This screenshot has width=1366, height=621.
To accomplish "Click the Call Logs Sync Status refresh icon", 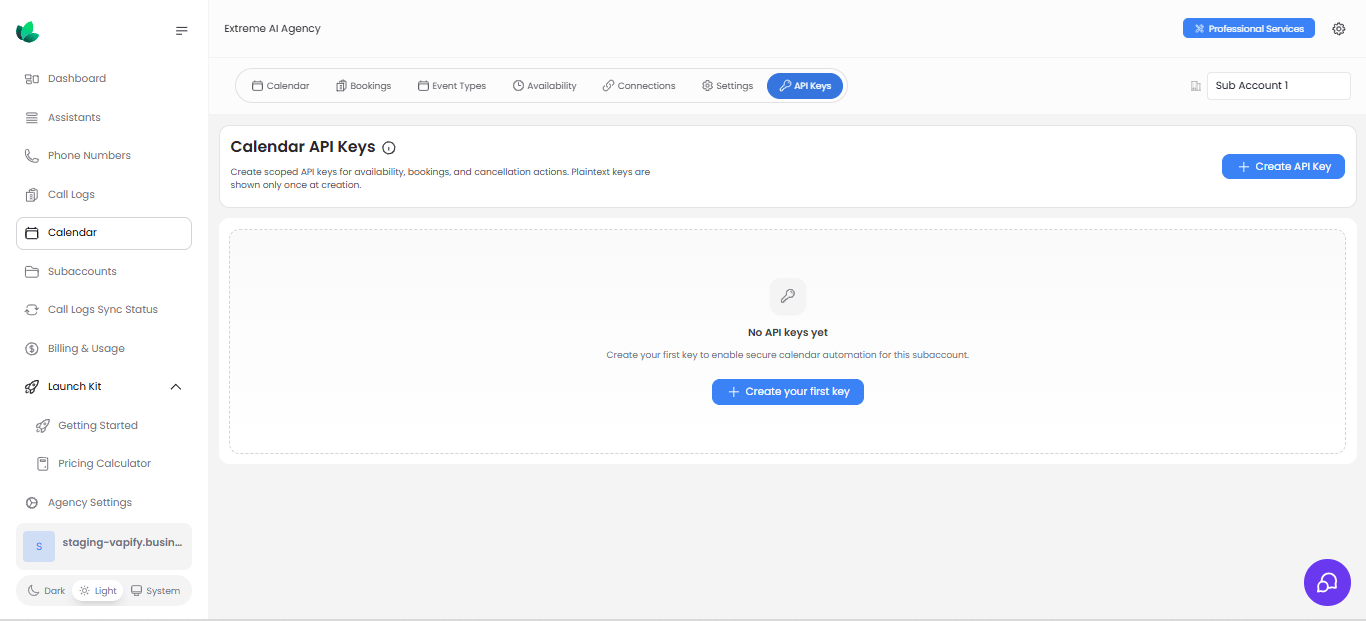I will tap(32, 310).
